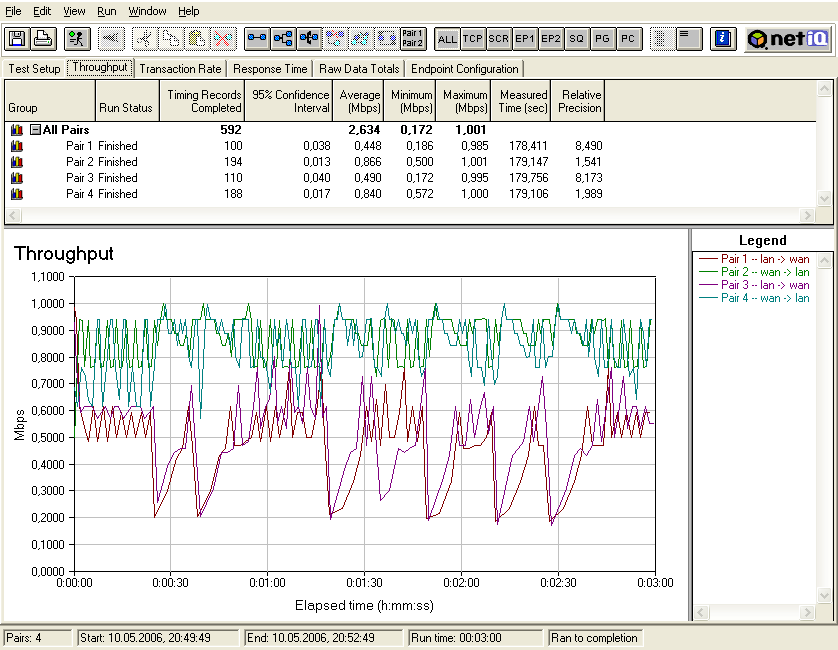The width and height of the screenshot is (838, 650).
Task: Click the Add Multicast Group toolbar icon
Action: [284, 39]
